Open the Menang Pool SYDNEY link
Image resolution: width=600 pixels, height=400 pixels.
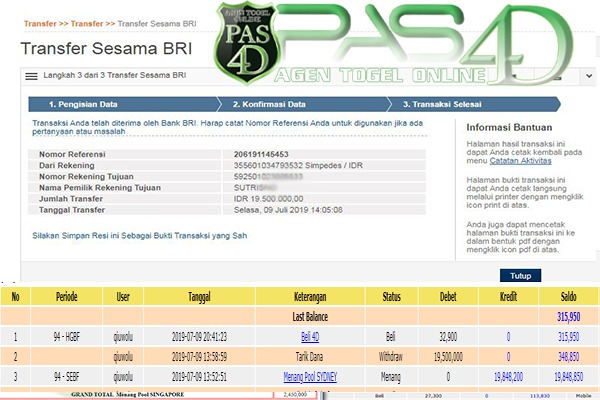click(310, 377)
